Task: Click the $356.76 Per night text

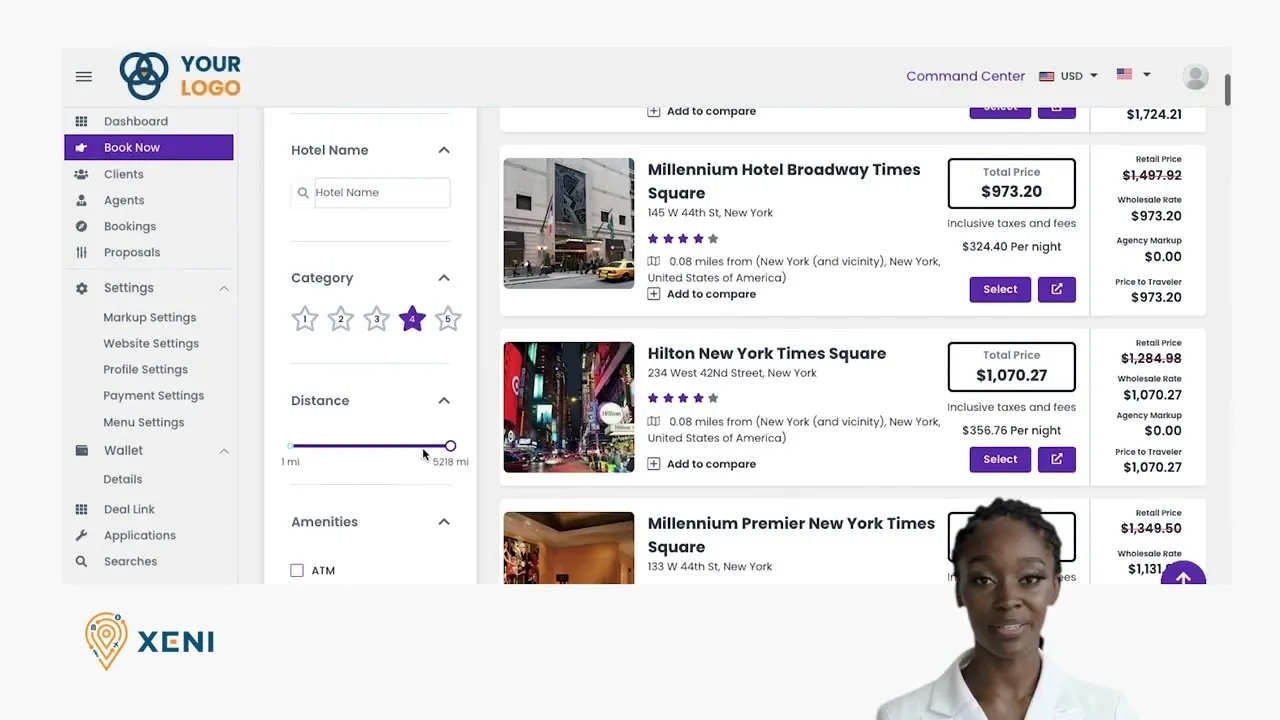Action: [x=1012, y=431]
